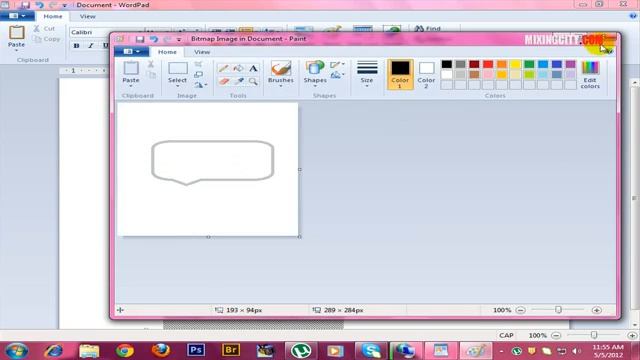Pick the green color swatch in palette
This screenshot has width=640, height=360.
(x=529, y=64)
